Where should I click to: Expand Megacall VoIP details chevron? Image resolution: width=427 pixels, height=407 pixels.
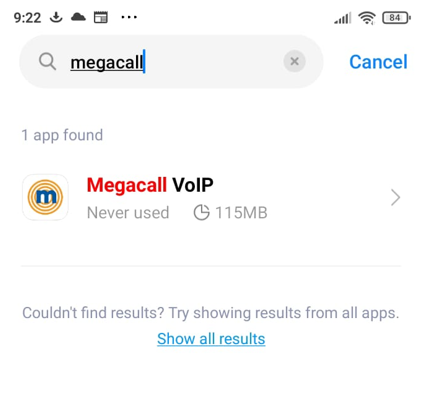coord(395,198)
